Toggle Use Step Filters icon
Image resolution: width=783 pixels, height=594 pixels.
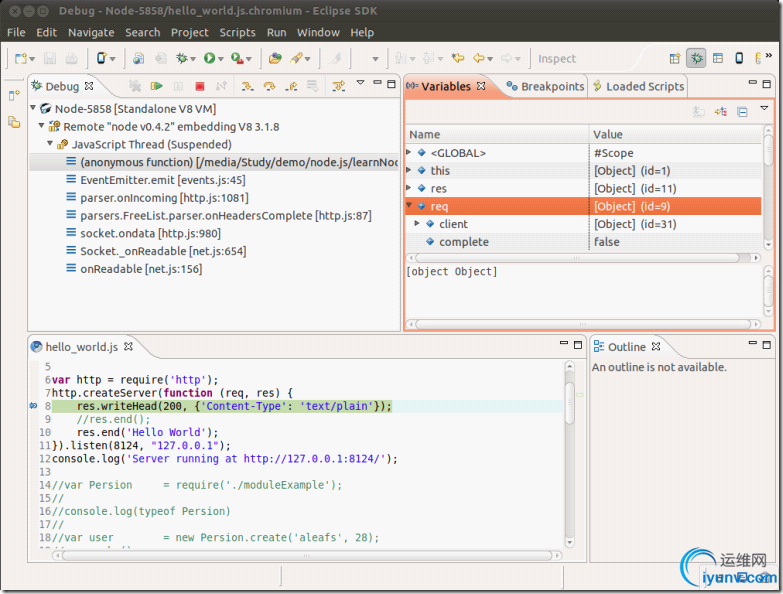(339, 86)
